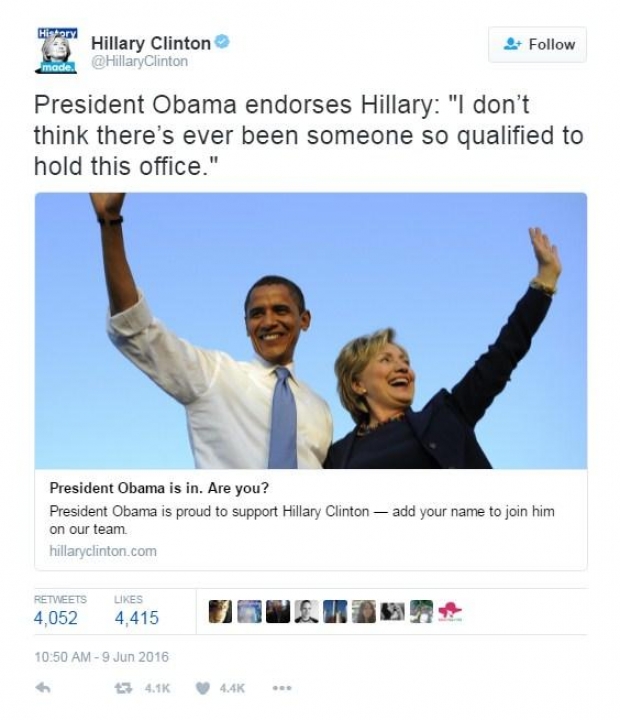Like the tweet via heart icon
Image resolution: width=620 pixels, height=720 pixels.
point(203,688)
